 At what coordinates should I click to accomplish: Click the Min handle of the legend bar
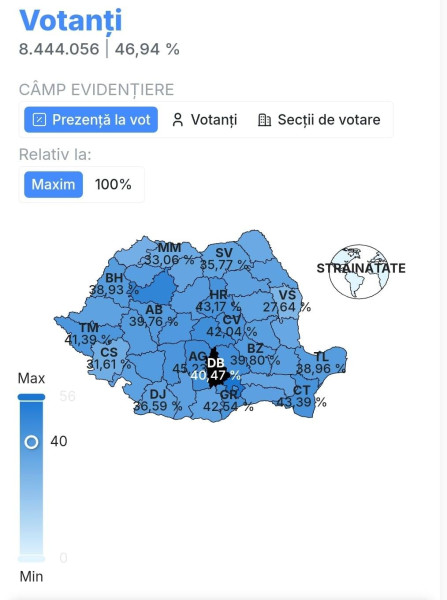31,559
